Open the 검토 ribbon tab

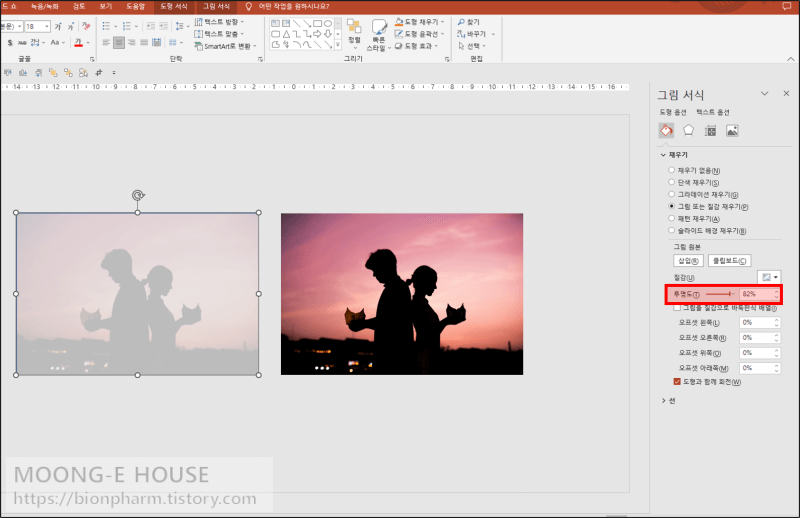[x=79, y=6]
